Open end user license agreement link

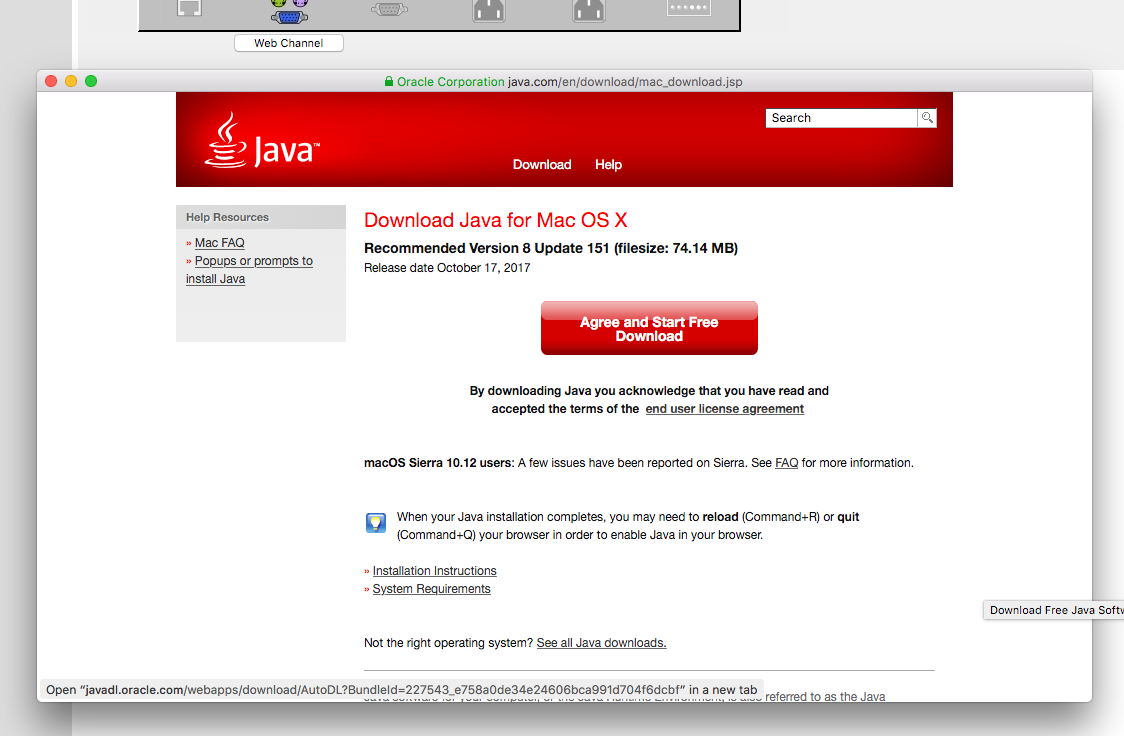pos(725,408)
